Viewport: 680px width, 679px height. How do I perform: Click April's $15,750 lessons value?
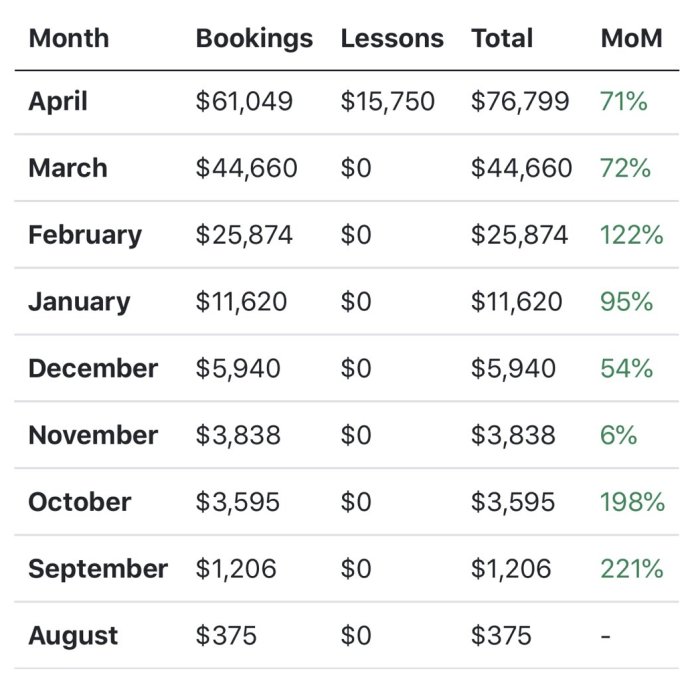click(x=388, y=101)
